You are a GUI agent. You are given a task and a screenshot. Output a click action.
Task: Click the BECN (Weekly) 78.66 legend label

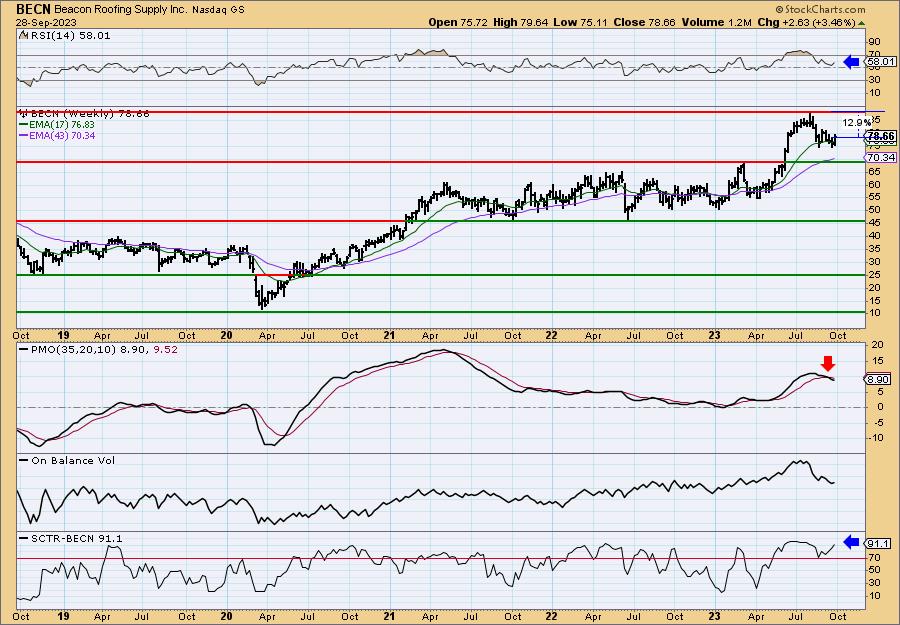[x=84, y=114]
